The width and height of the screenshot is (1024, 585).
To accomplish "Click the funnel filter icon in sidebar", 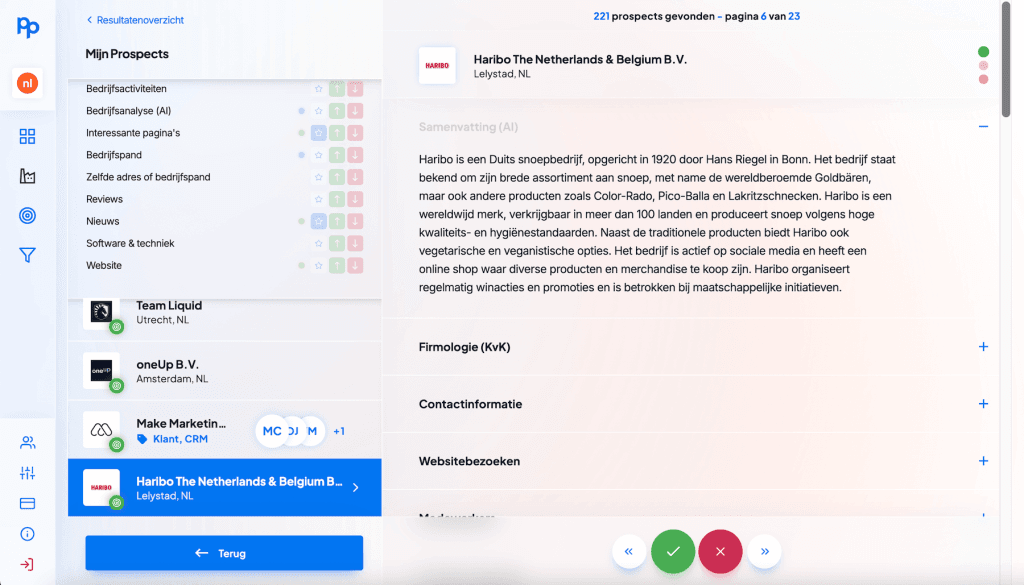I will pyautogui.click(x=27, y=256).
